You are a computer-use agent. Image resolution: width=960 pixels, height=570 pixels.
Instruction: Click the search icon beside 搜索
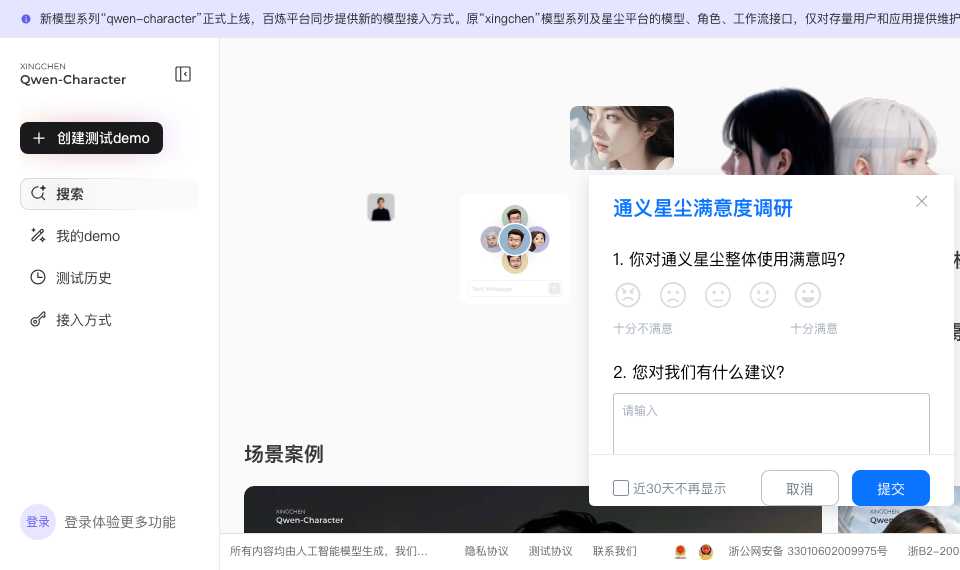click(x=38, y=193)
